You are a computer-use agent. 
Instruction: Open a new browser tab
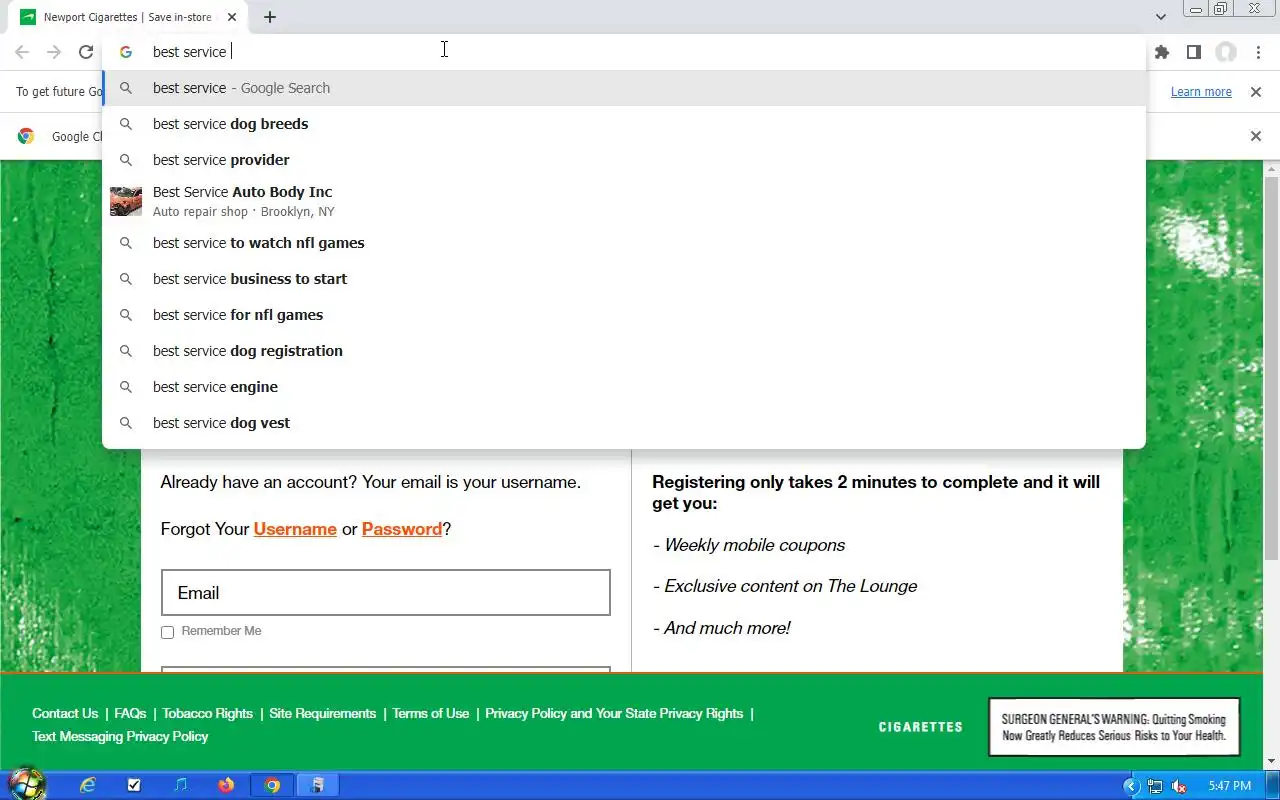[x=270, y=17]
